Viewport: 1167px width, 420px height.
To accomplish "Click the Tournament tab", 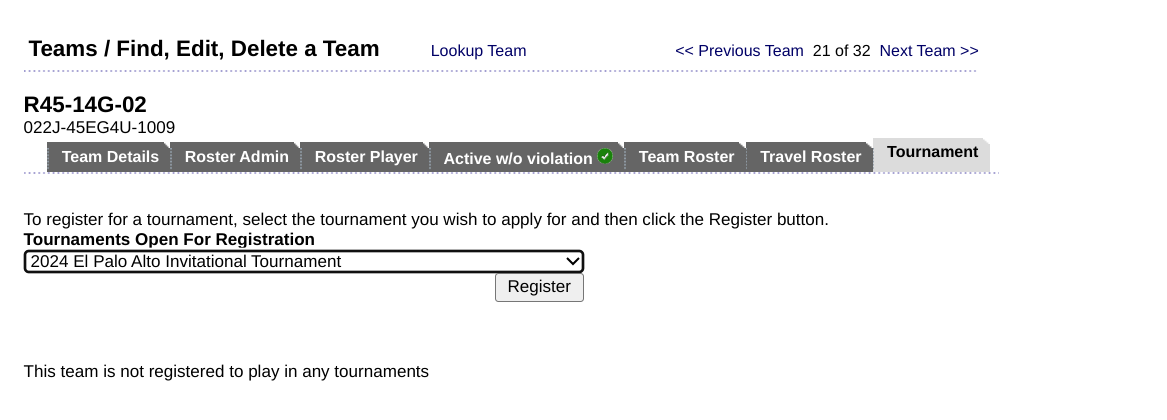I will pos(932,152).
